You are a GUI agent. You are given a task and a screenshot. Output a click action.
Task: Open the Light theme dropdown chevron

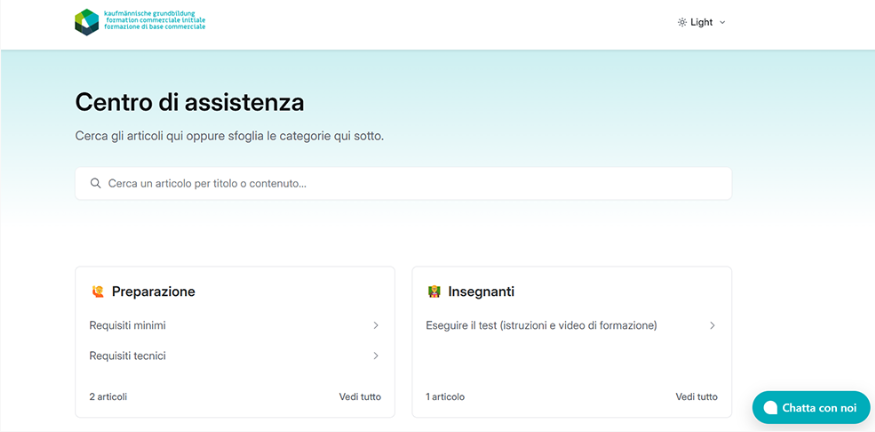pyautogui.click(x=723, y=22)
